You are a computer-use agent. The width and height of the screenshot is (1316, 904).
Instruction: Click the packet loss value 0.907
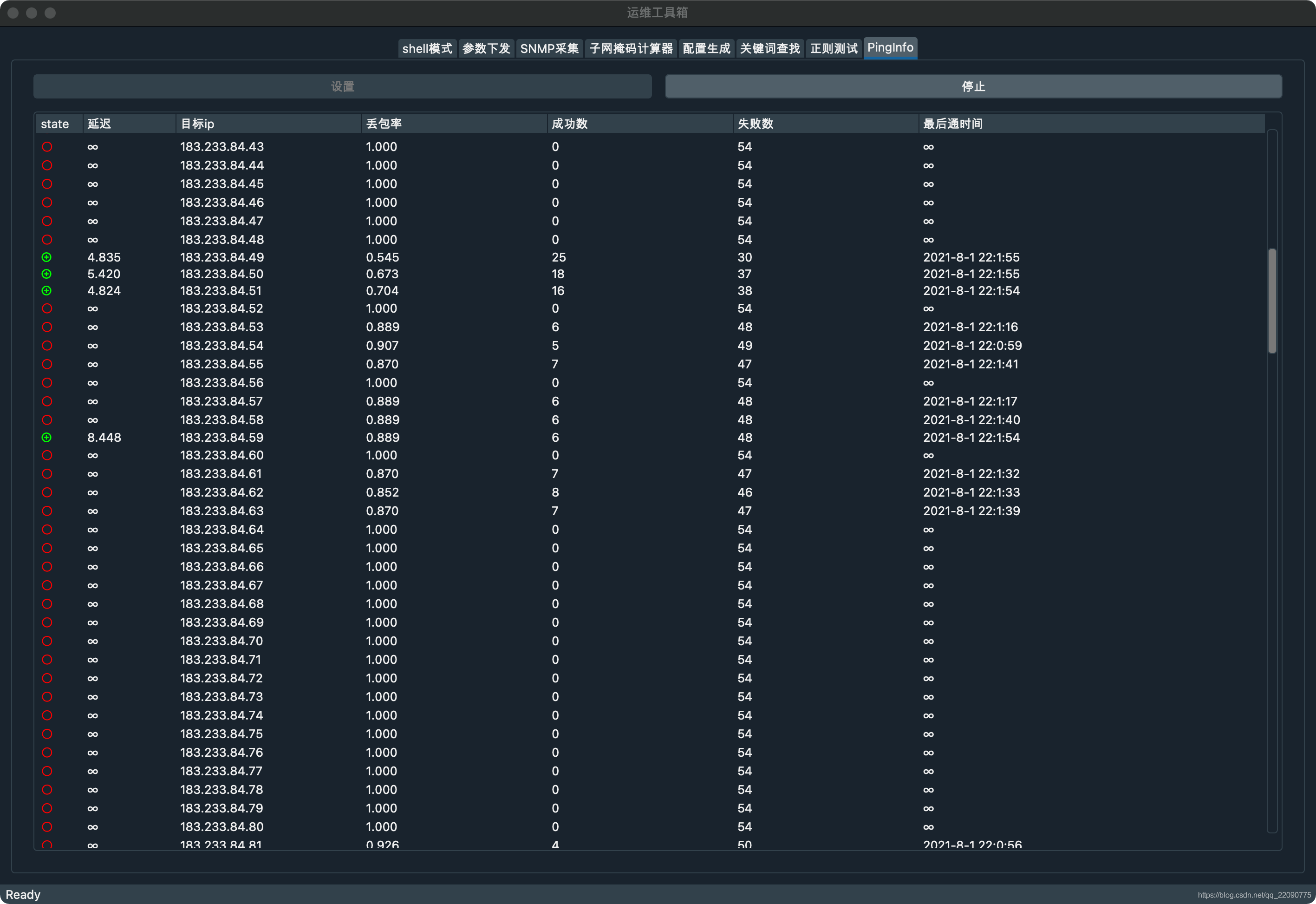coord(382,346)
